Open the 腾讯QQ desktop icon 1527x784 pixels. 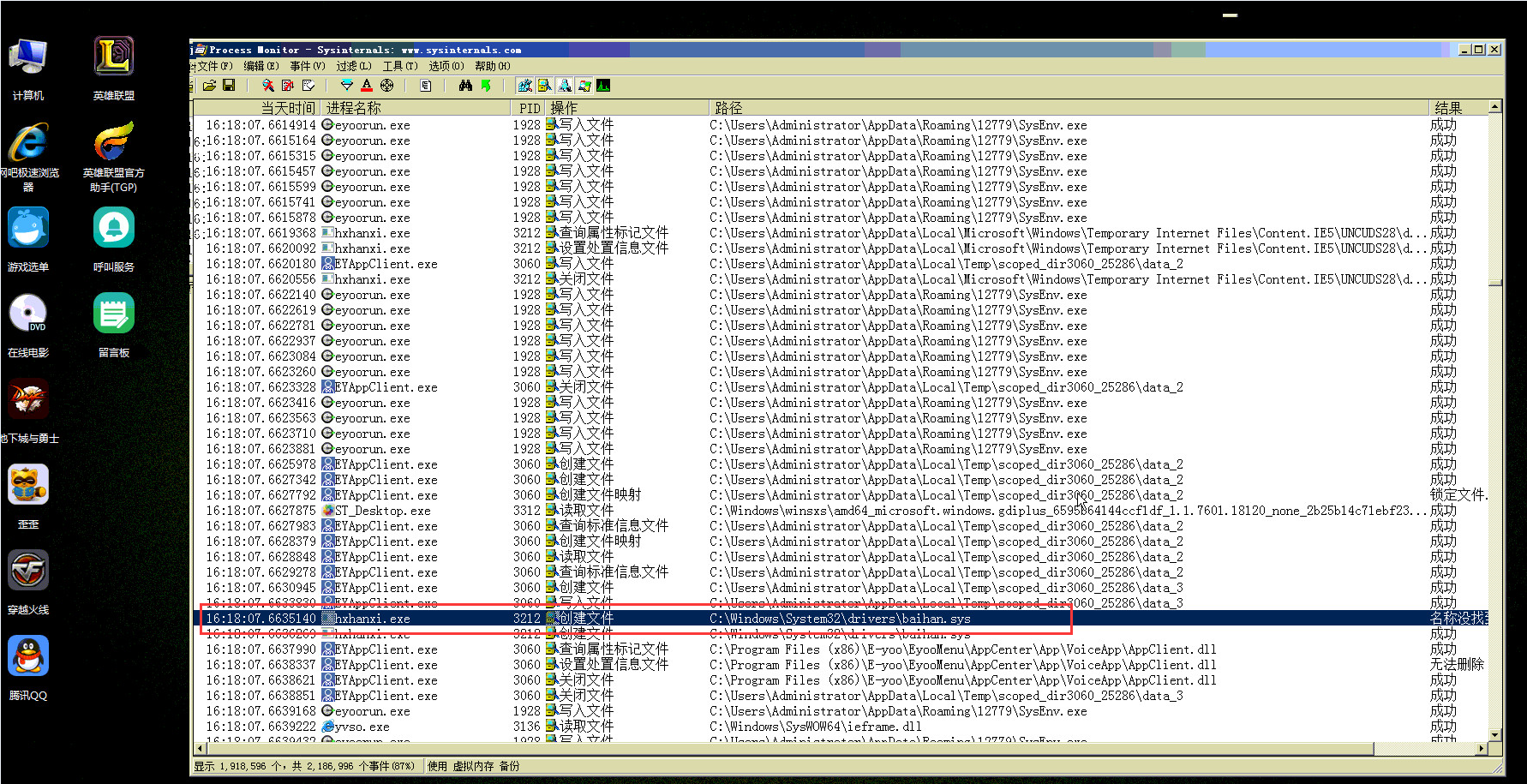28,670
